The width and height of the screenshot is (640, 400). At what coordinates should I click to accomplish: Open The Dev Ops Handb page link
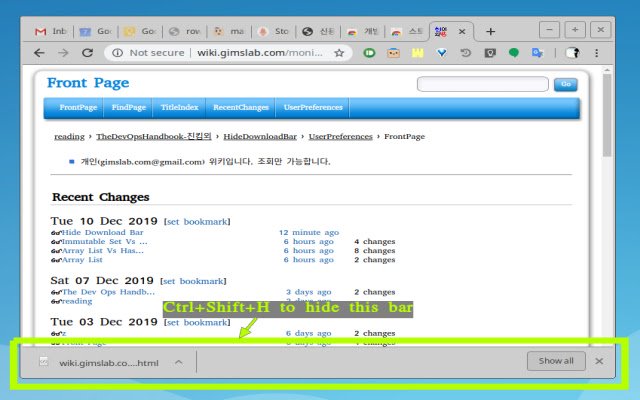click(x=108, y=292)
